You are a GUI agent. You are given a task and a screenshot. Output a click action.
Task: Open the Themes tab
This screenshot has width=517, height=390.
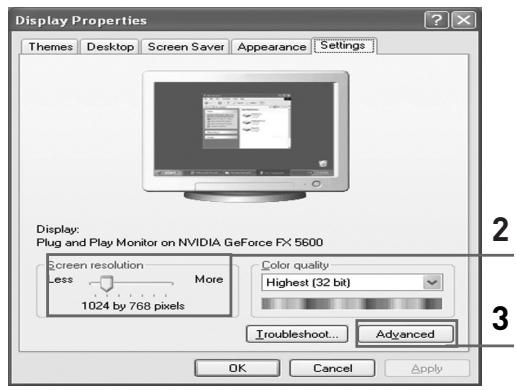[50, 47]
